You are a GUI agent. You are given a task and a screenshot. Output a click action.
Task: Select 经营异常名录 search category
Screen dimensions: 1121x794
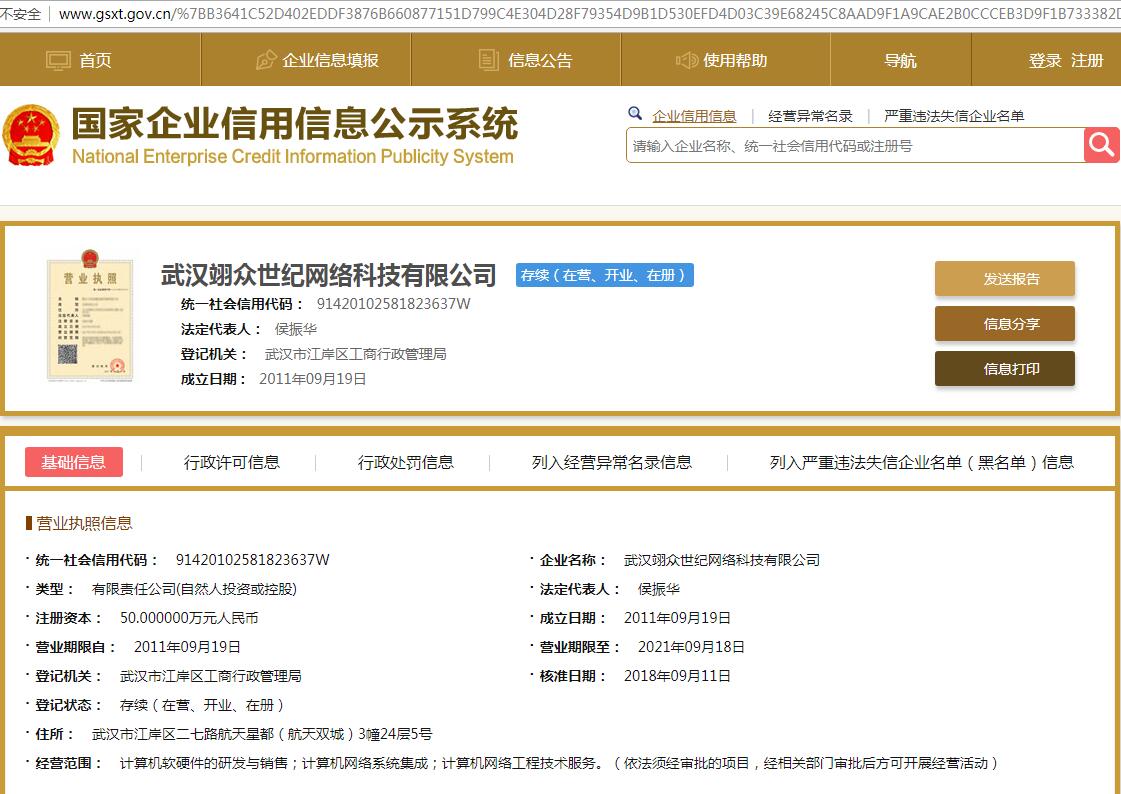(x=810, y=116)
